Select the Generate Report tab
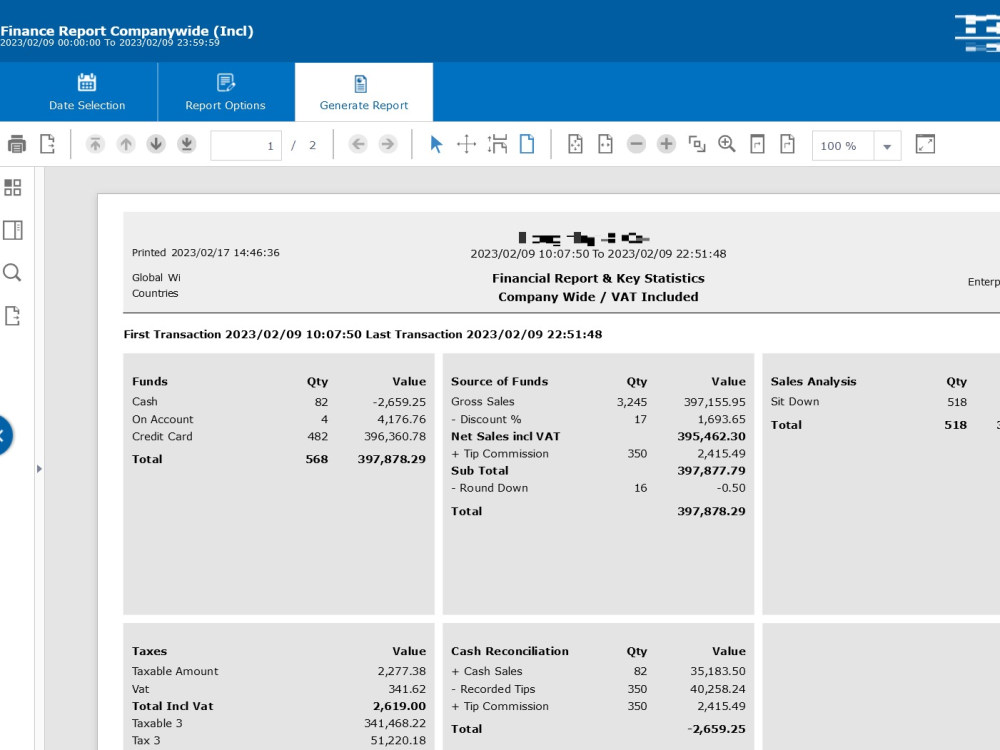This screenshot has height=750, width=1000. pos(364,92)
